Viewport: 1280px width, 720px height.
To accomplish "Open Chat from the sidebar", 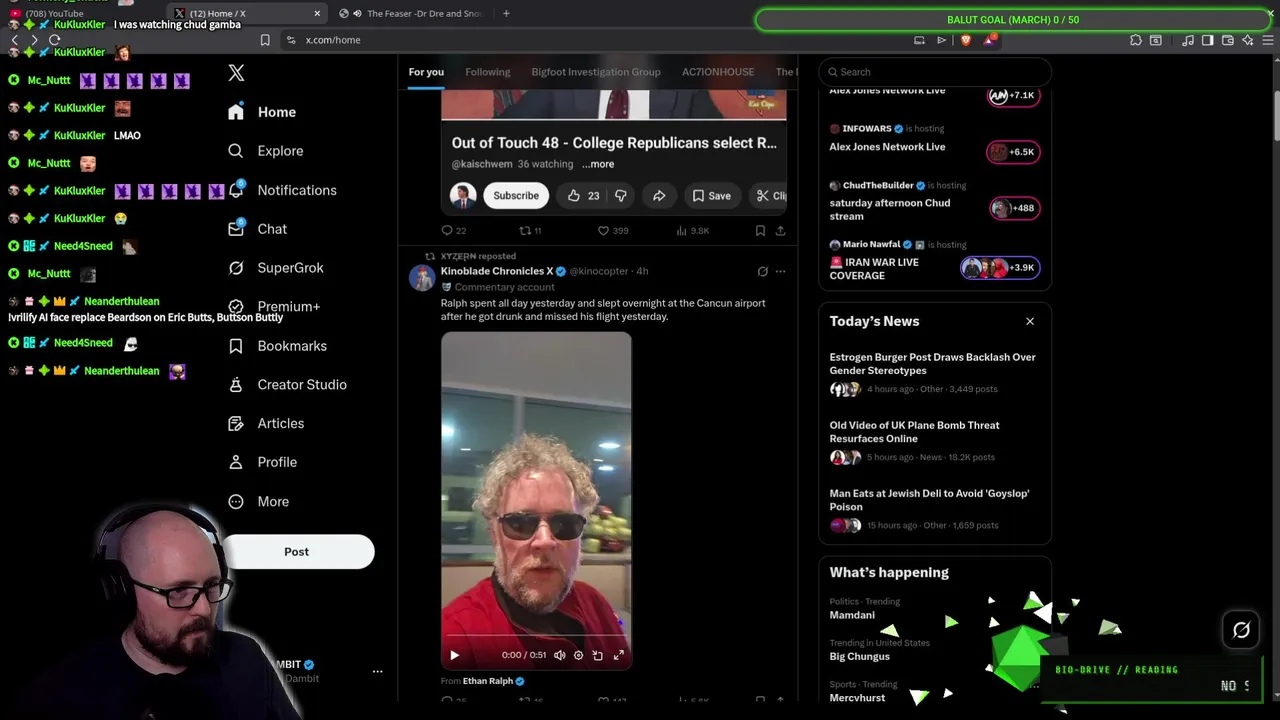I will (x=257, y=229).
